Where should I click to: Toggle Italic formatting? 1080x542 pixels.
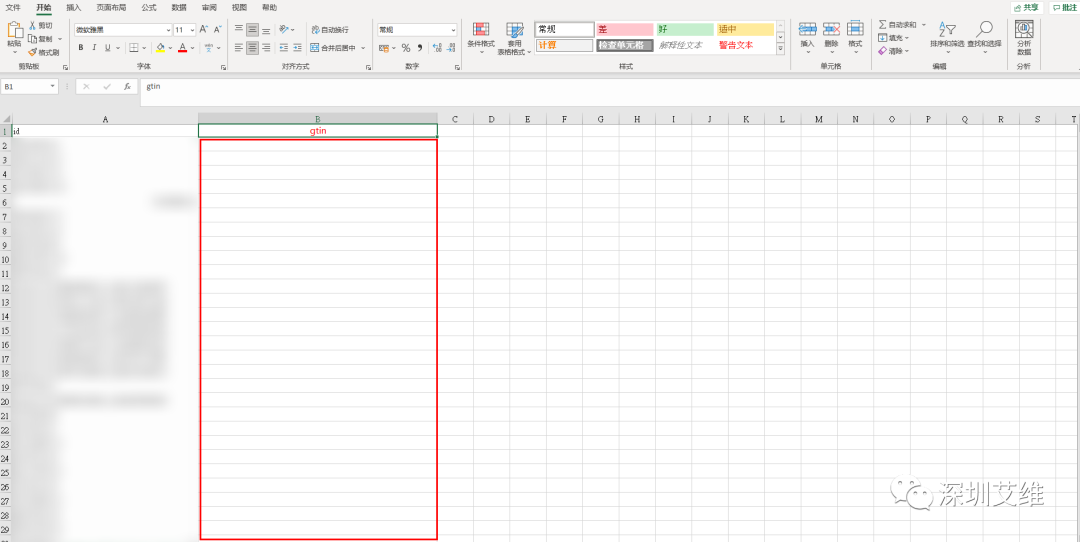tap(94, 48)
